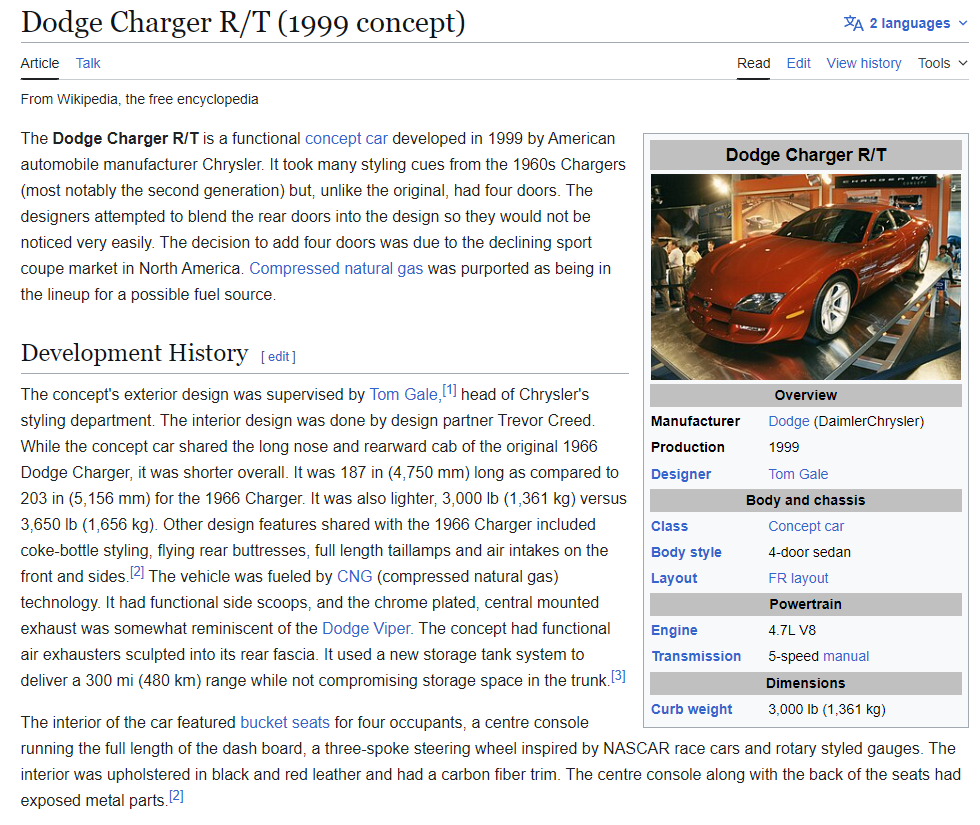Jump to citation footnote 3

(618, 676)
